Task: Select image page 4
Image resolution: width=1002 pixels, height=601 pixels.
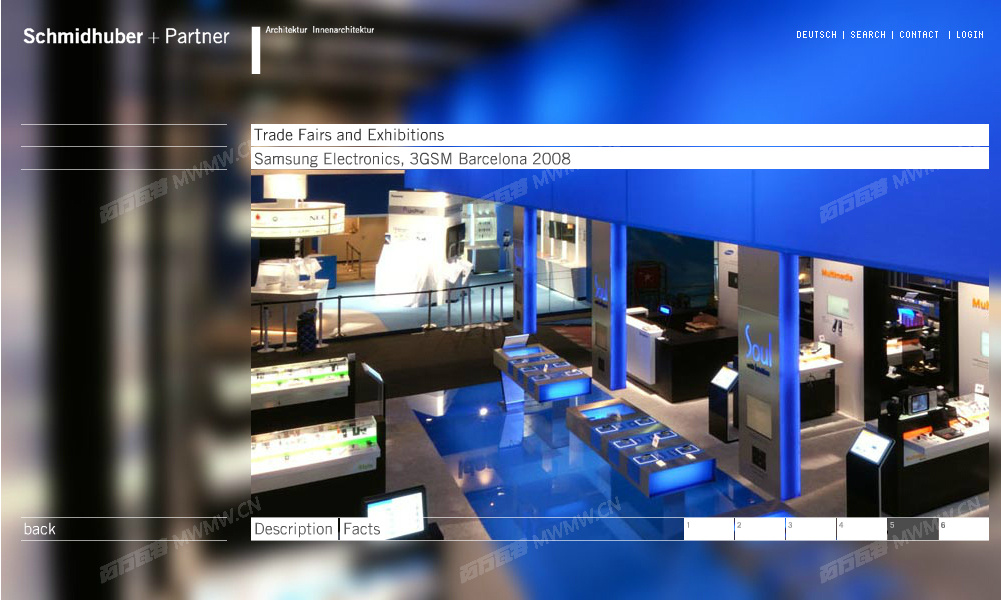Action: [862, 529]
